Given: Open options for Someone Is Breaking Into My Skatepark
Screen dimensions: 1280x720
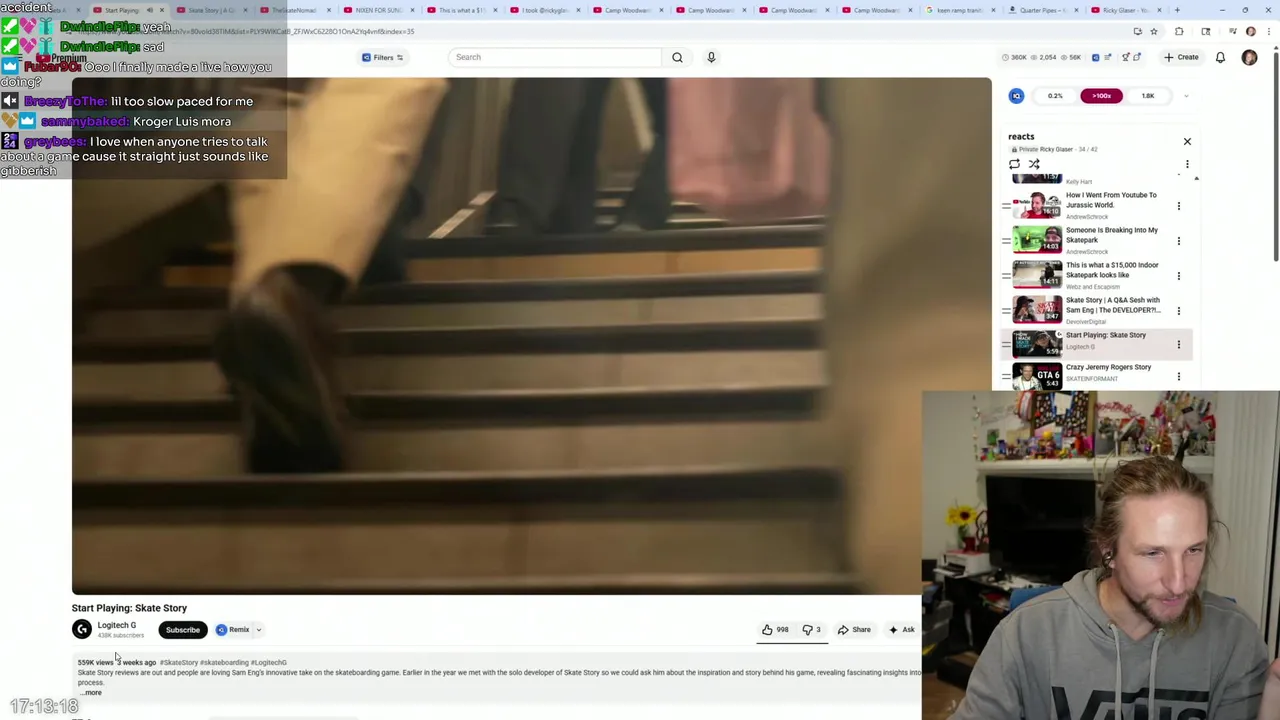Looking at the screenshot, I should pyautogui.click(x=1178, y=241).
